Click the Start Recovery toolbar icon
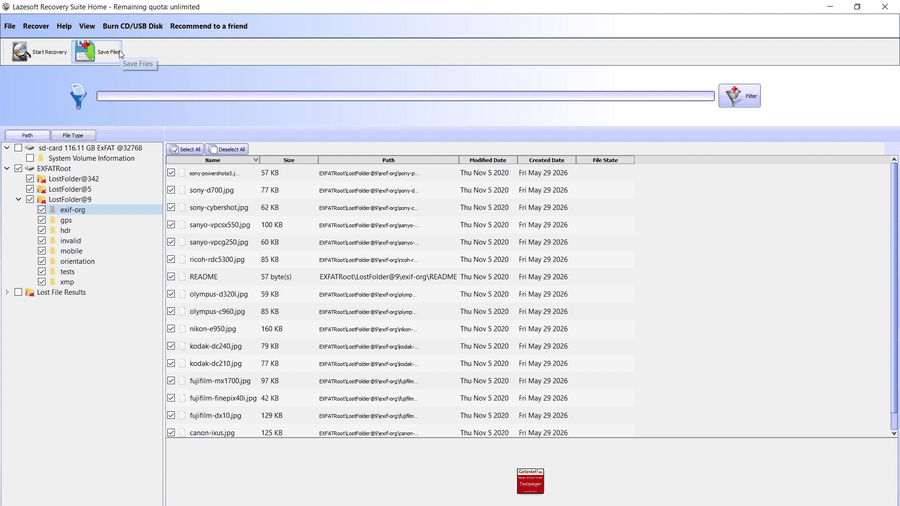Image resolution: width=900 pixels, height=506 pixels. pyautogui.click(x=21, y=52)
